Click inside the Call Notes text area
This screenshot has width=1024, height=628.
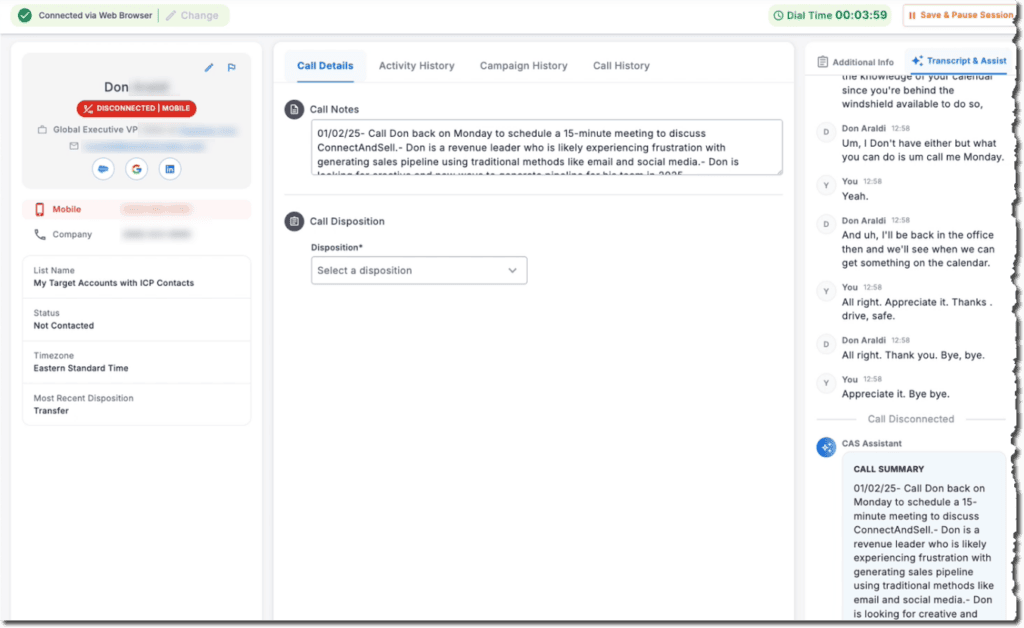click(547, 147)
